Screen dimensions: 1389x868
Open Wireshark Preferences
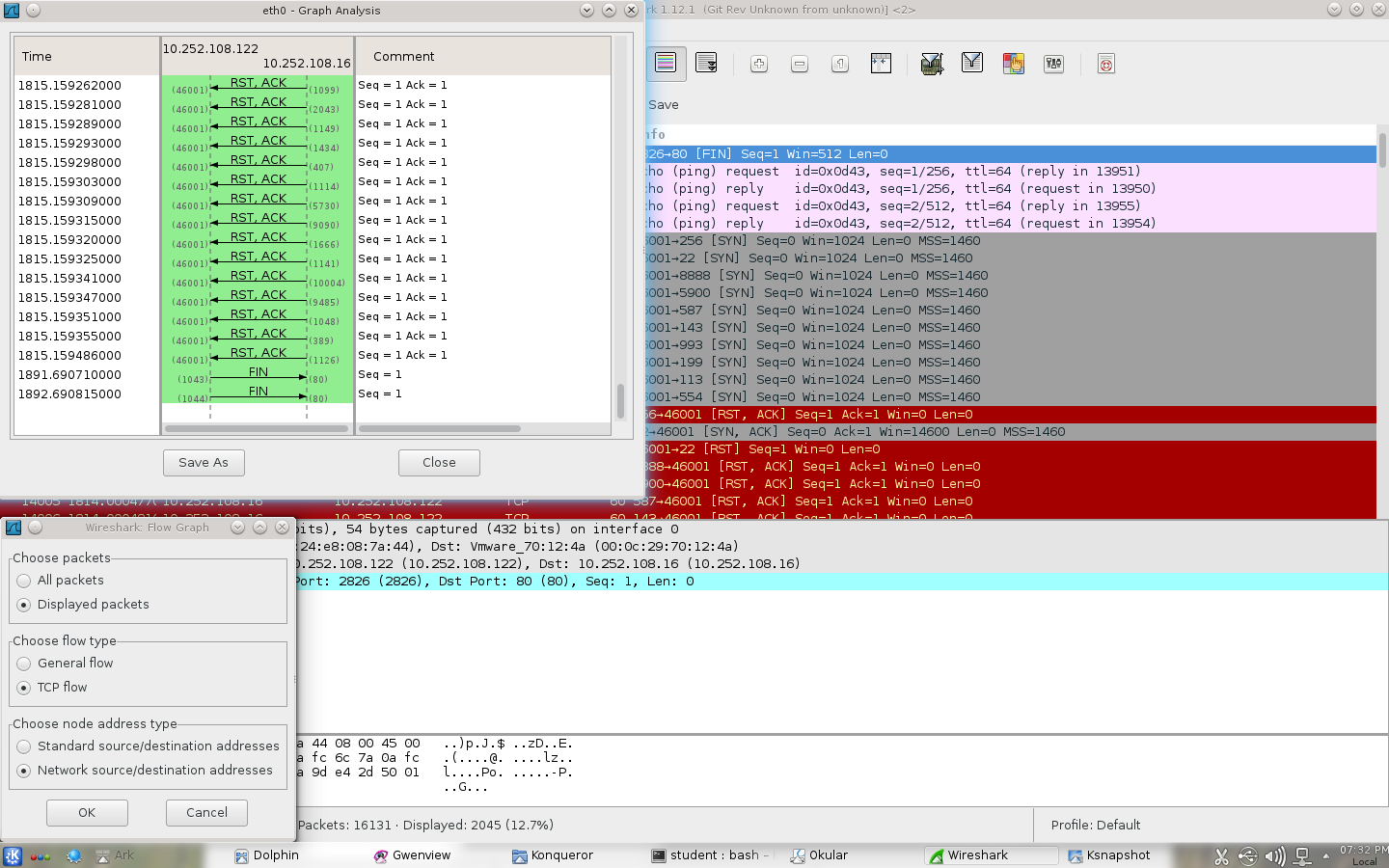(x=1053, y=64)
